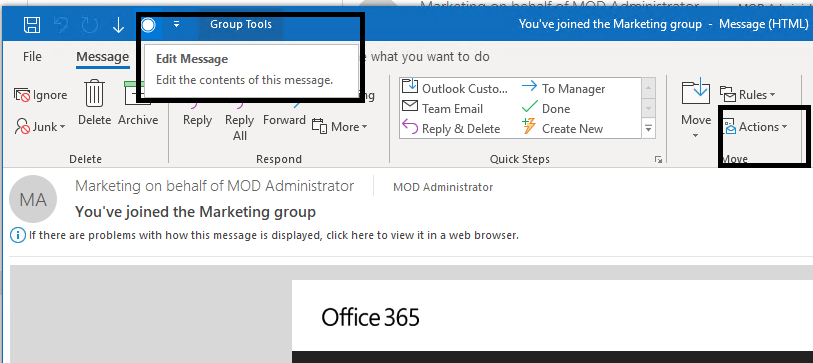Click the MA sender avatar
This screenshot has width=813, height=363.
[33, 199]
